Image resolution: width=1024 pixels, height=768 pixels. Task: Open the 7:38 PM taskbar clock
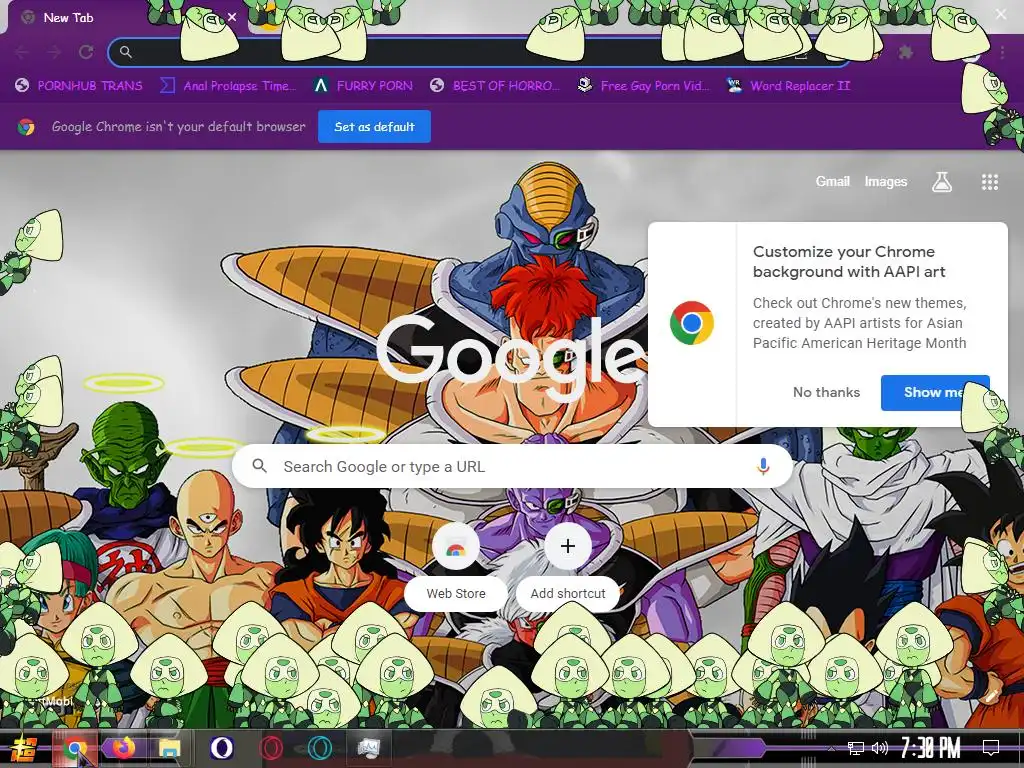pos(930,748)
